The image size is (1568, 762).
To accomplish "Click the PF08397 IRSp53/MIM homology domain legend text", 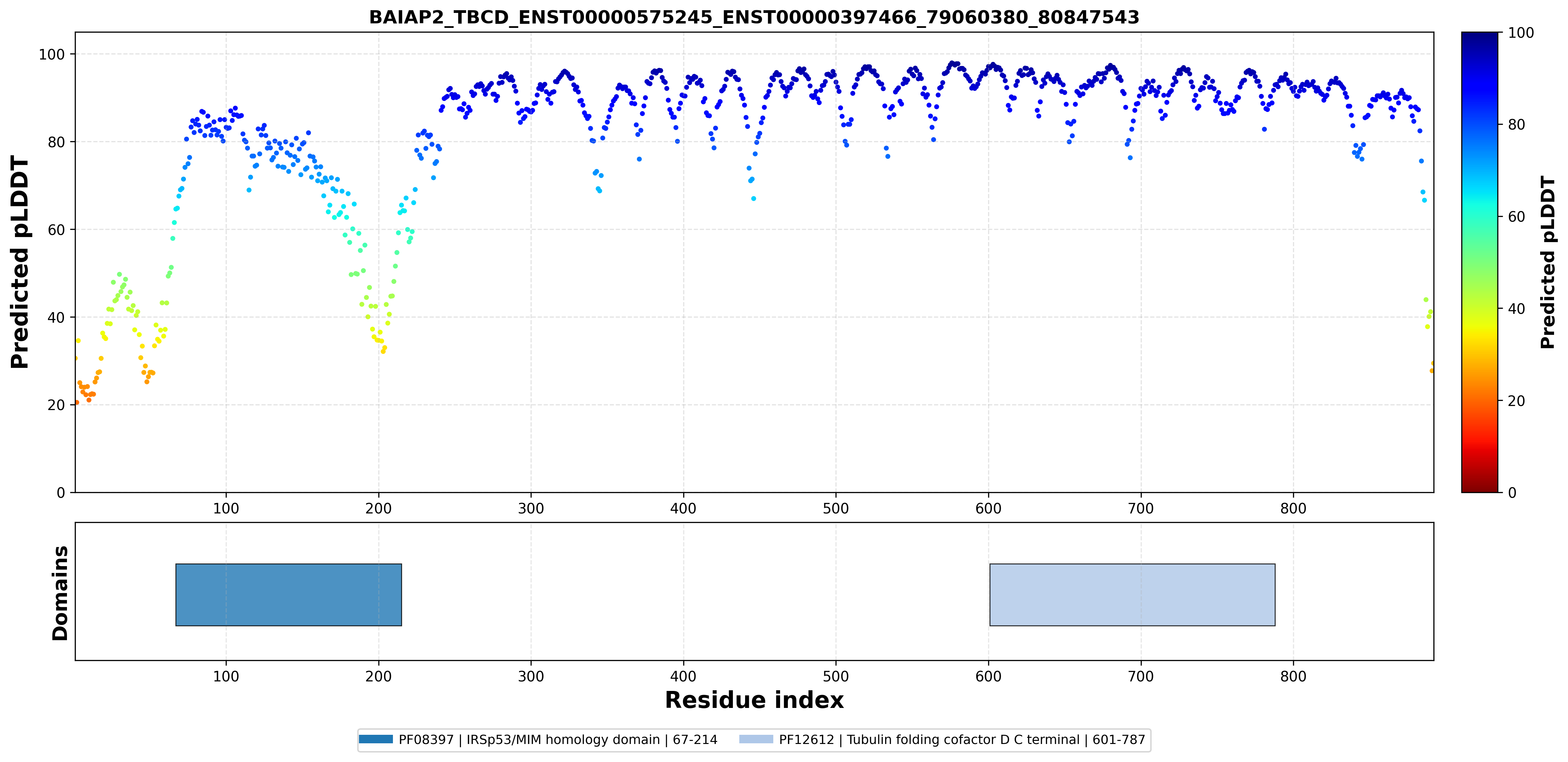I will point(558,740).
